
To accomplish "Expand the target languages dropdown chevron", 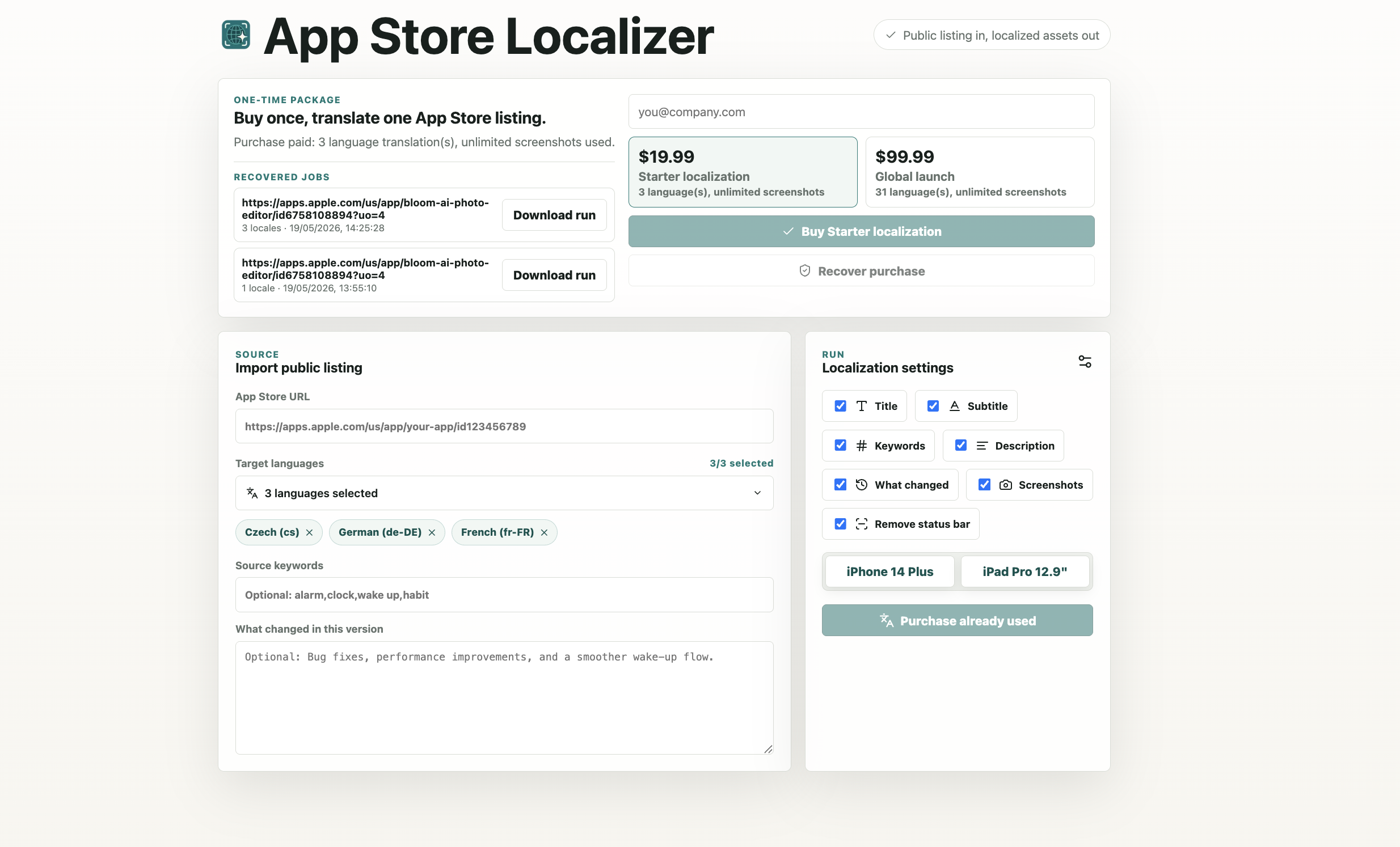I will [x=757, y=493].
